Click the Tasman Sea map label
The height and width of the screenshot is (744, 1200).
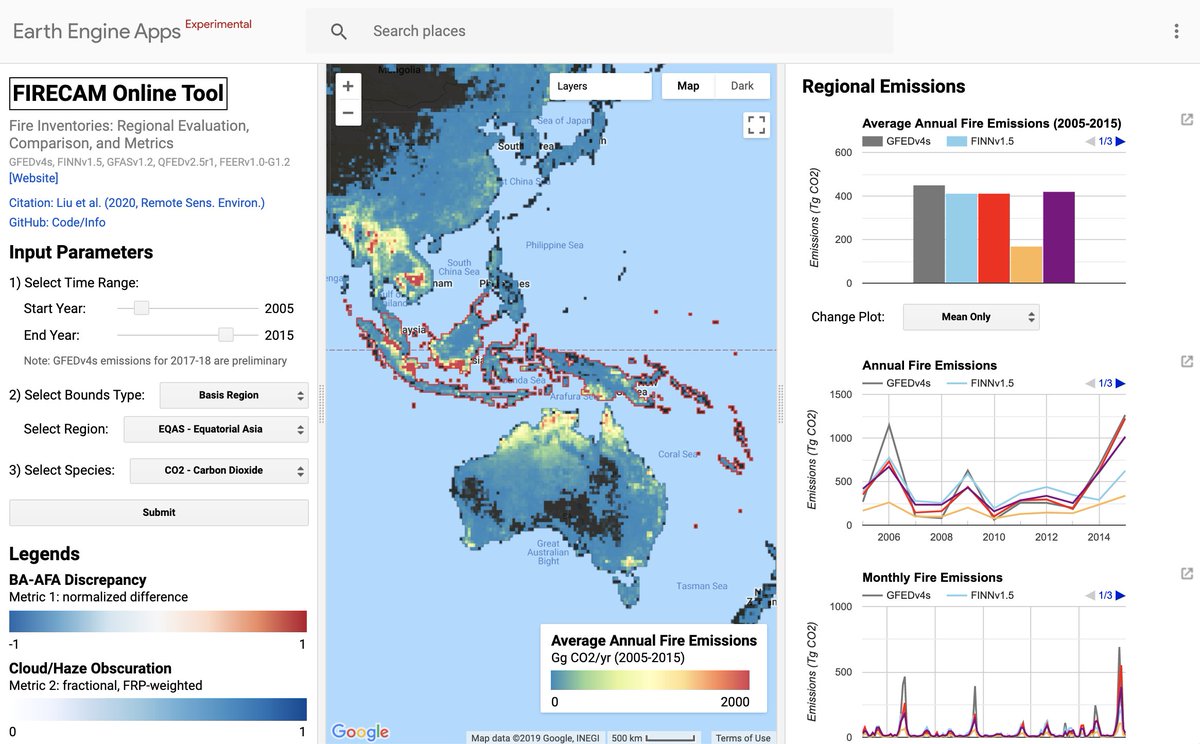701,586
